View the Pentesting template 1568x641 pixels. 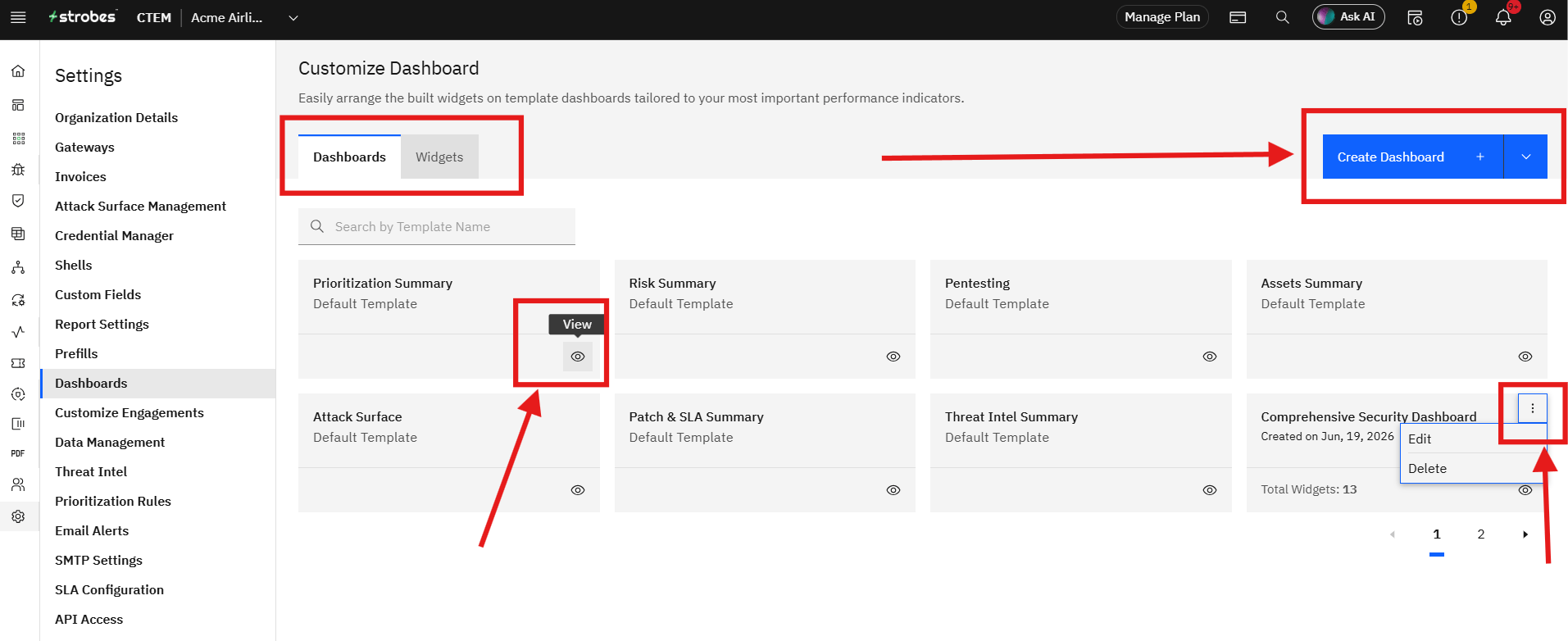click(1210, 357)
